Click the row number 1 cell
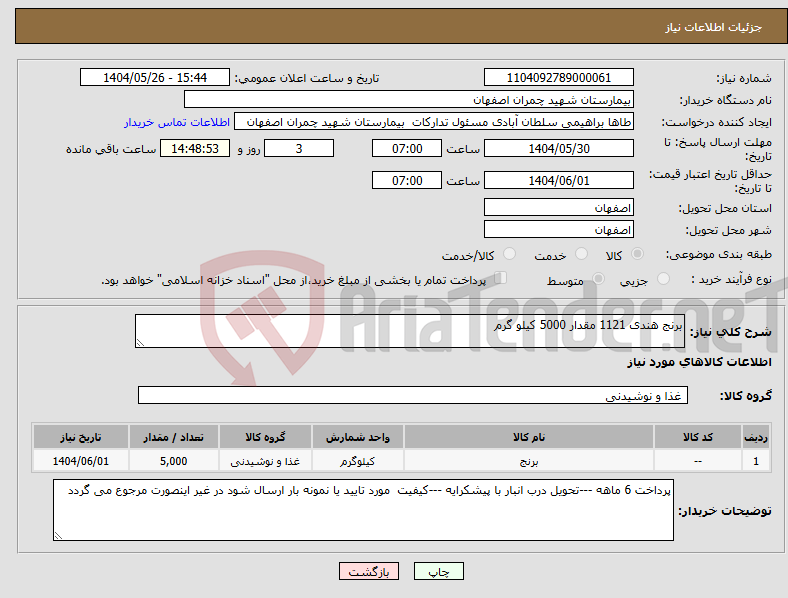This screenshot has height=598, width=788. click(x=756, y=461)
